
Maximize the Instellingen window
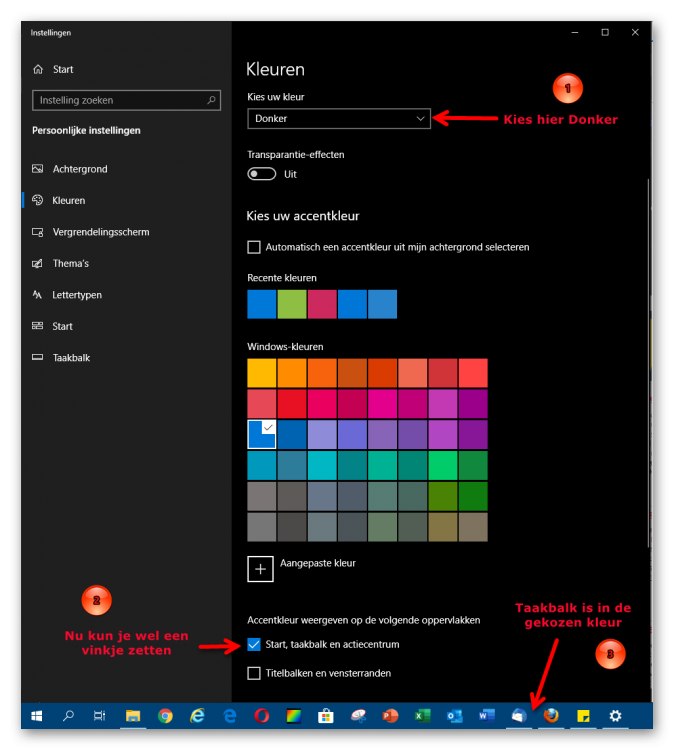[x=605, y=32]
